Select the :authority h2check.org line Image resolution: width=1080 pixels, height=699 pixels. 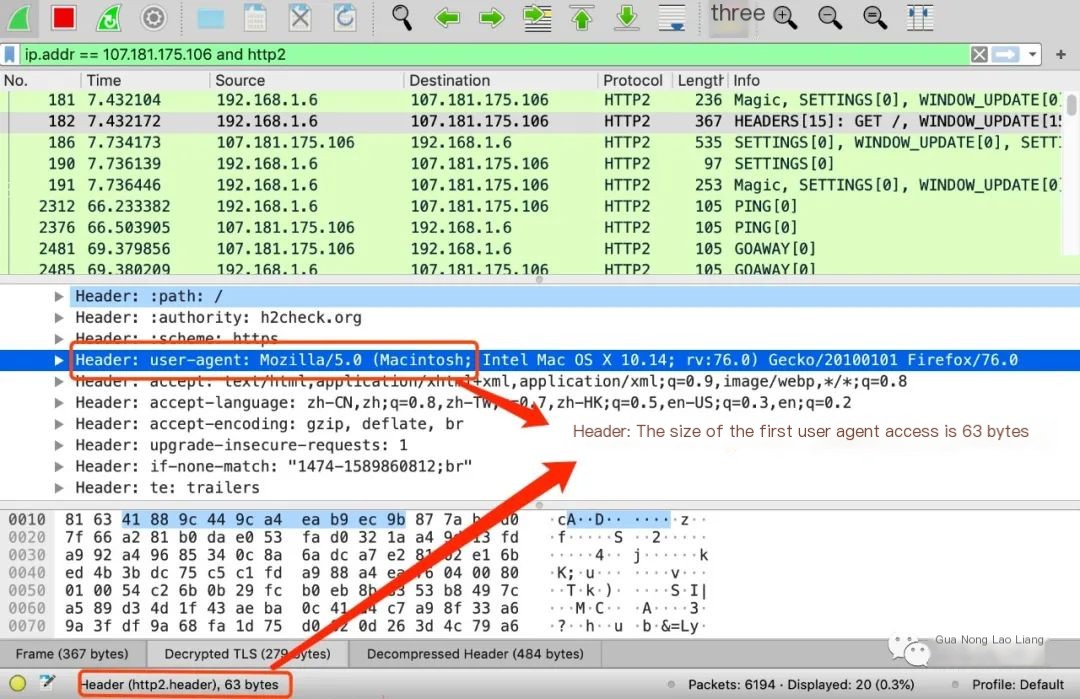coord(218,317)
